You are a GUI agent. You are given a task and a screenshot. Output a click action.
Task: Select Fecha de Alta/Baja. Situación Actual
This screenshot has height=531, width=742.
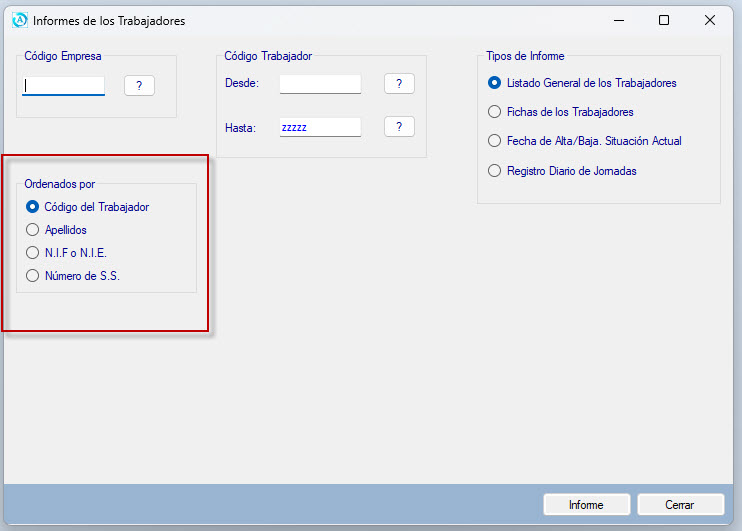click(x=494, y=141)
